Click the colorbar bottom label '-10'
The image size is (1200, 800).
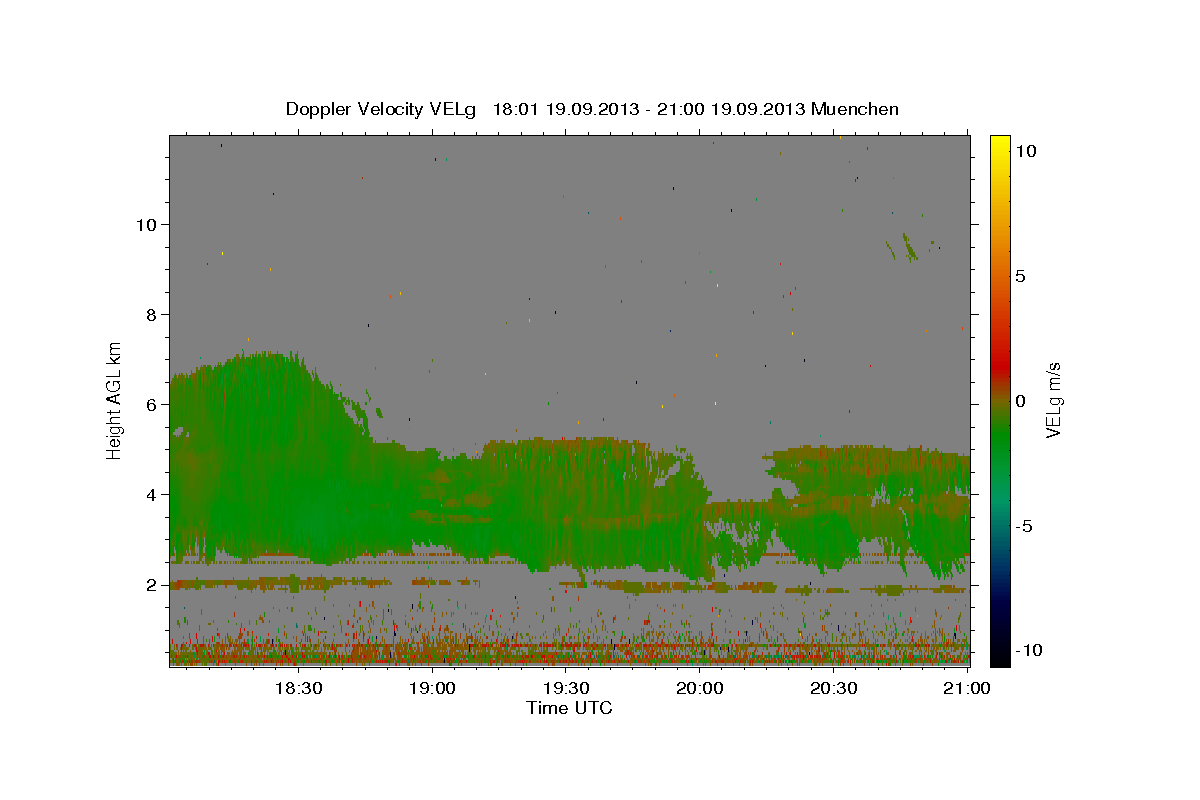click(1027, 650)
